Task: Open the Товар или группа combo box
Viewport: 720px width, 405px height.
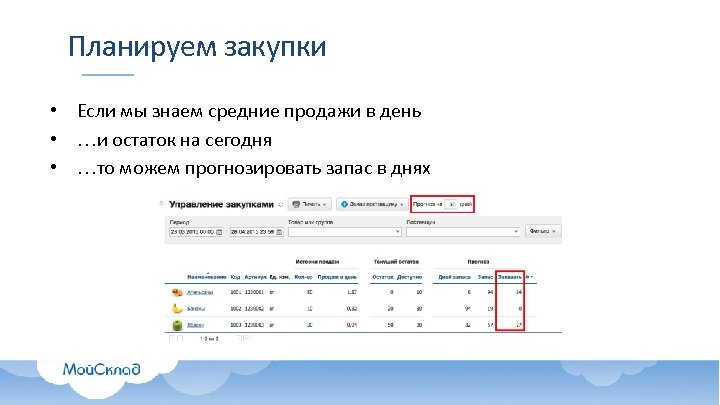Action: pyautogui.click(x=345, y=232)
